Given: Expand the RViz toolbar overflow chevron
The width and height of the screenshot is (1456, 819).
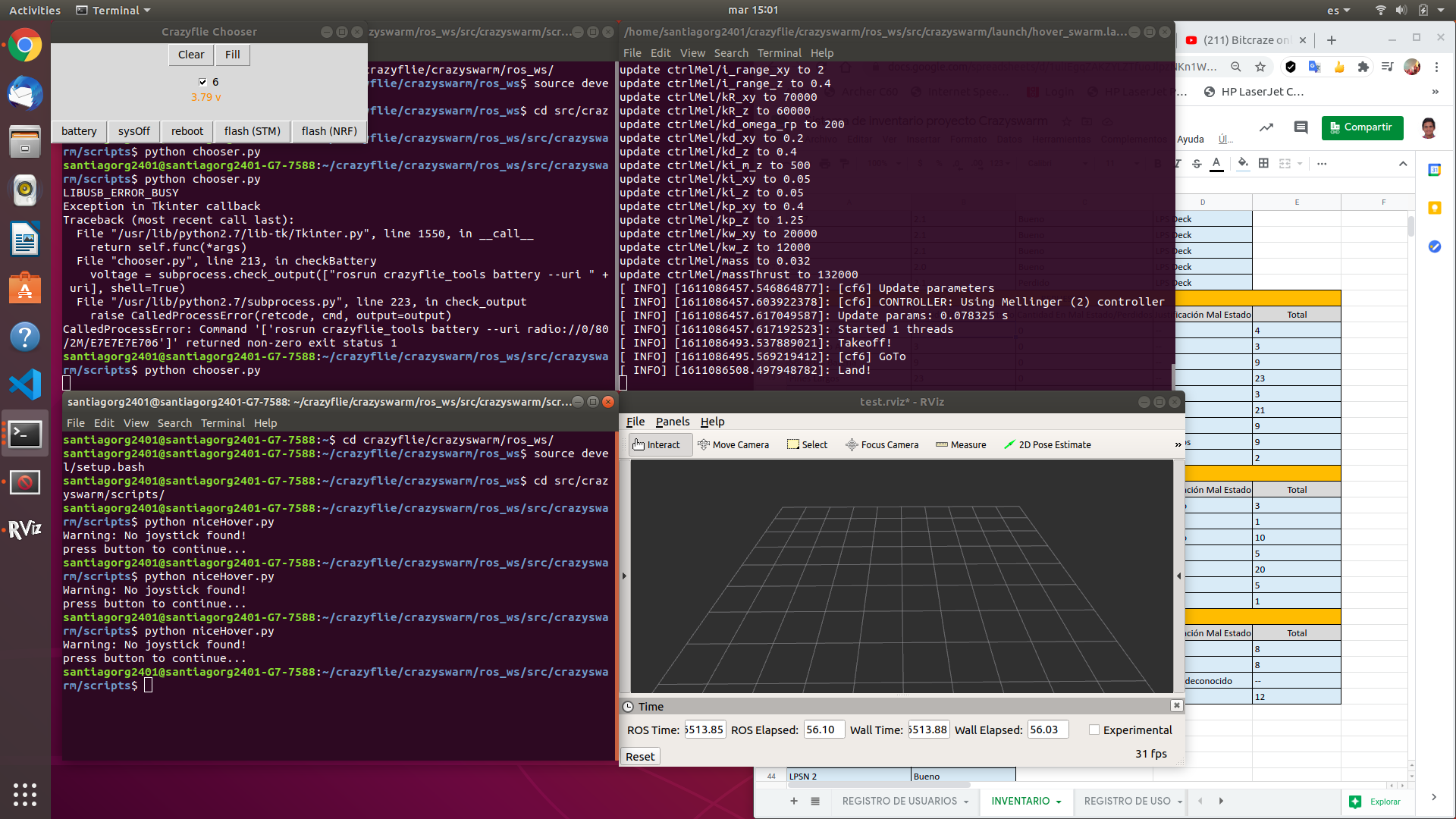Looking at the screenshot, I should coord(1178,445).
